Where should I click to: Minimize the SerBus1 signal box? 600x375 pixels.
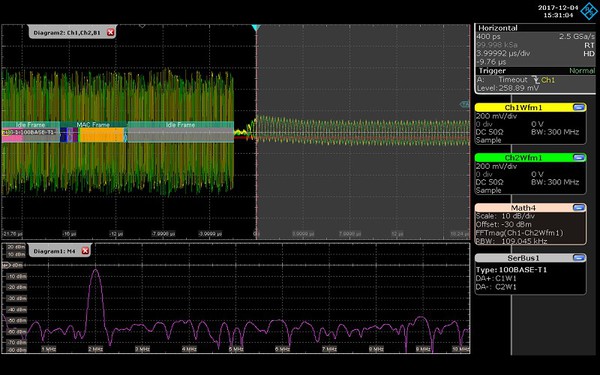pyautogui.click(x=579, y=258)
